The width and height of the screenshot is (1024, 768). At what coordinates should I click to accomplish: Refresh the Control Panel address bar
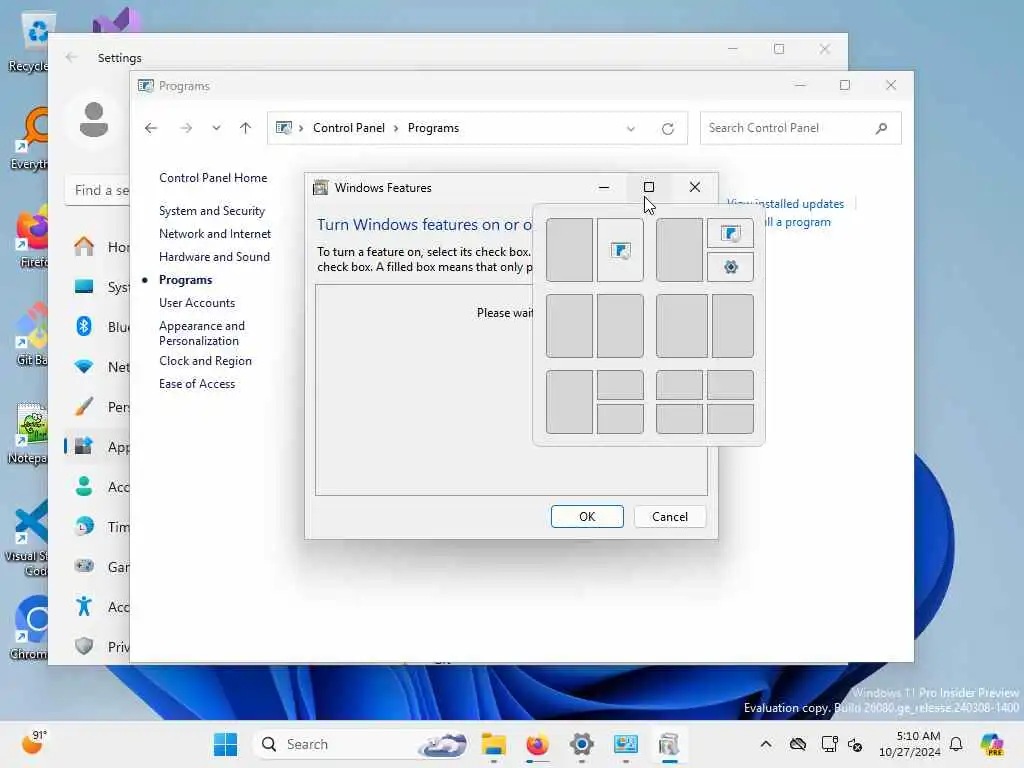tap(667, 129)
